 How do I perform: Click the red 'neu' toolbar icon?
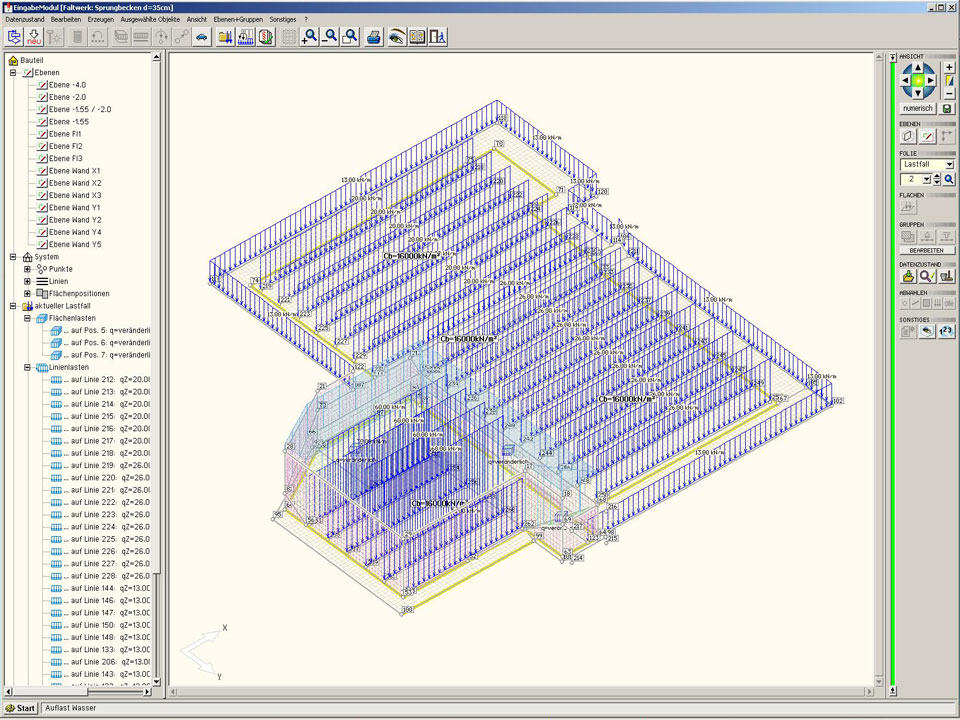(34, 37)
